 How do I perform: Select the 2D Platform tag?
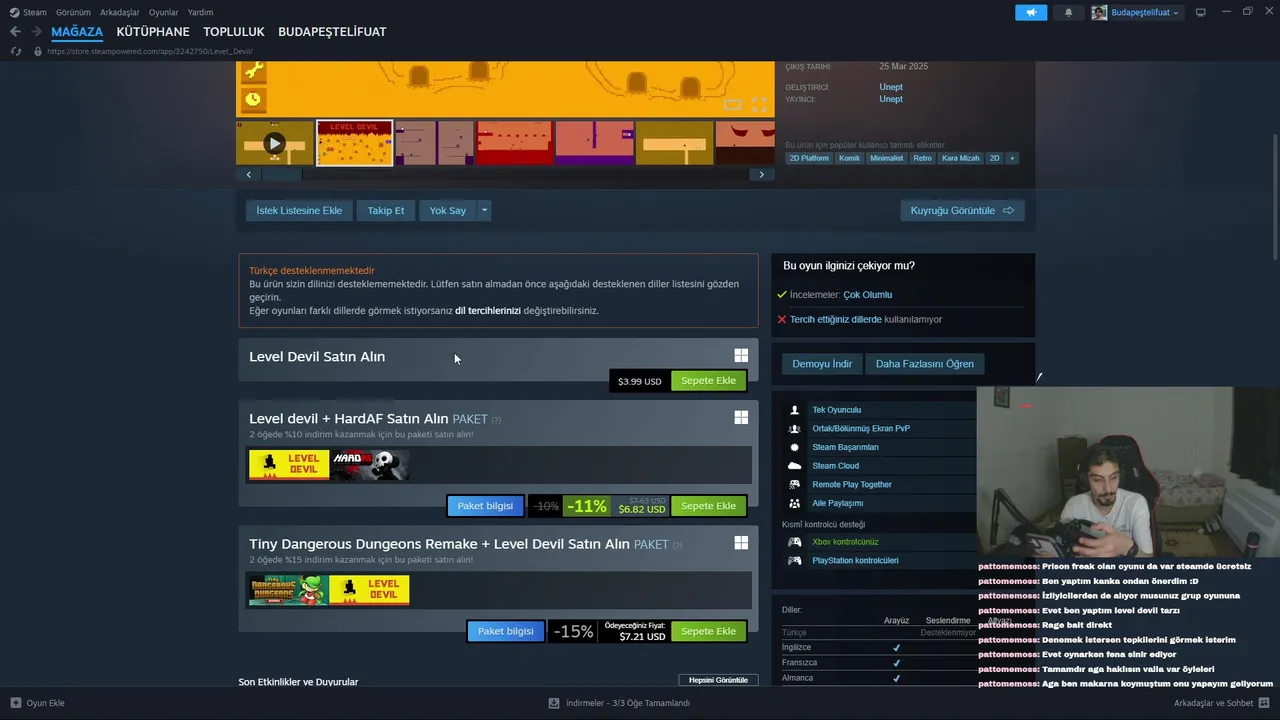tap(809, 158)
